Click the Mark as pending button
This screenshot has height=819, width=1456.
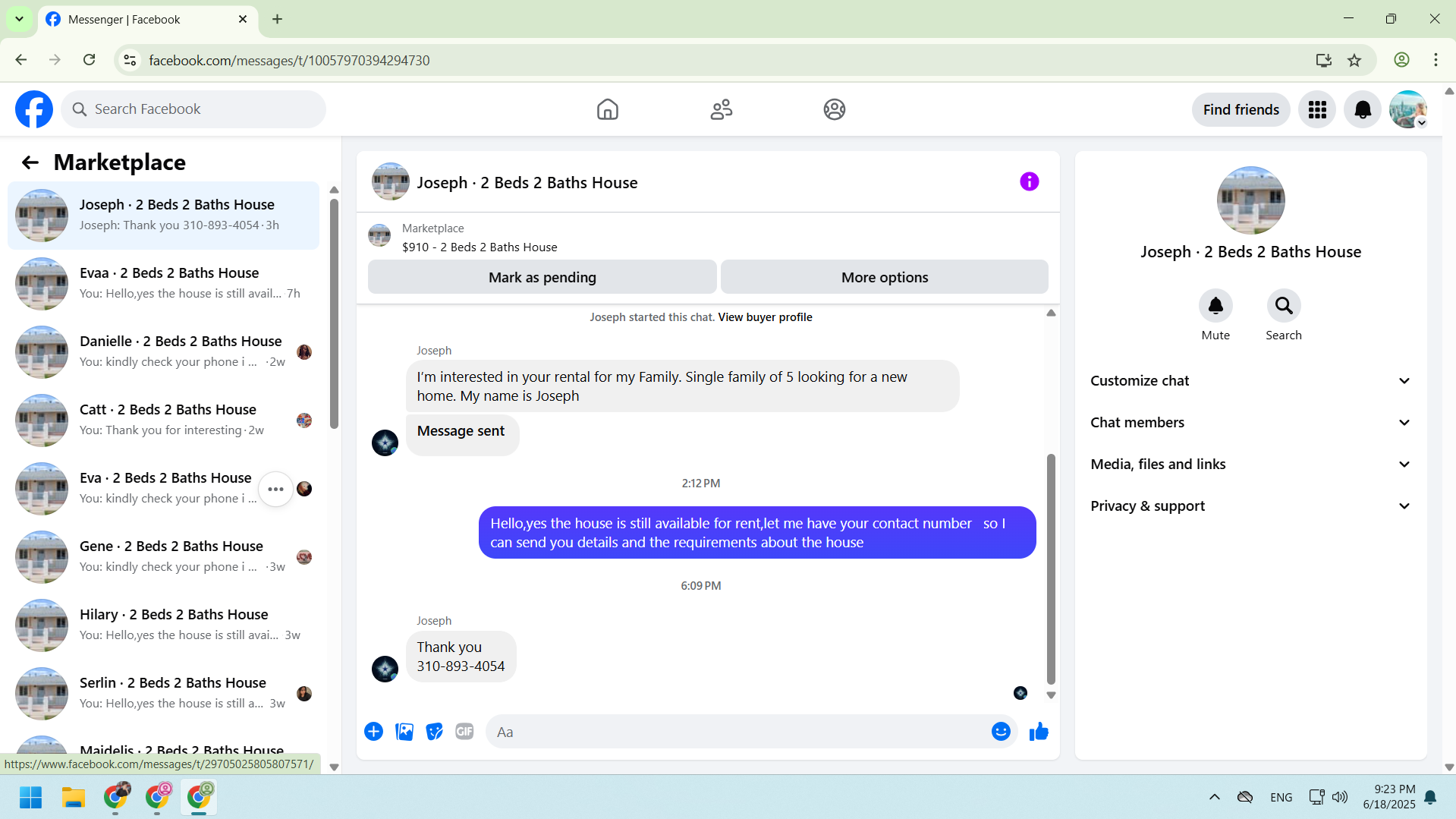[x=542, y=278]
